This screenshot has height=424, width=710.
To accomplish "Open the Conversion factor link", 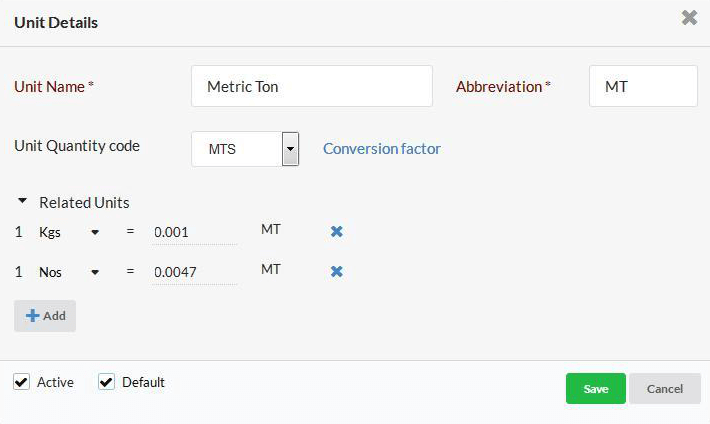I will click(382, 149).
